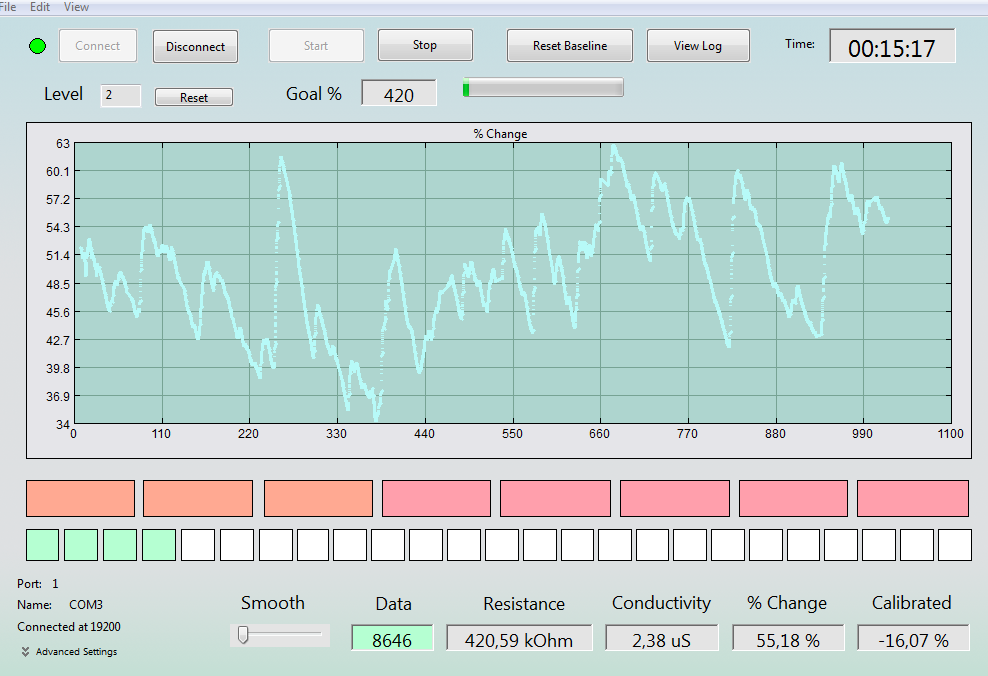Click the first white empty progress square
The height and width of the screenshot is (676, 988).
198,545
